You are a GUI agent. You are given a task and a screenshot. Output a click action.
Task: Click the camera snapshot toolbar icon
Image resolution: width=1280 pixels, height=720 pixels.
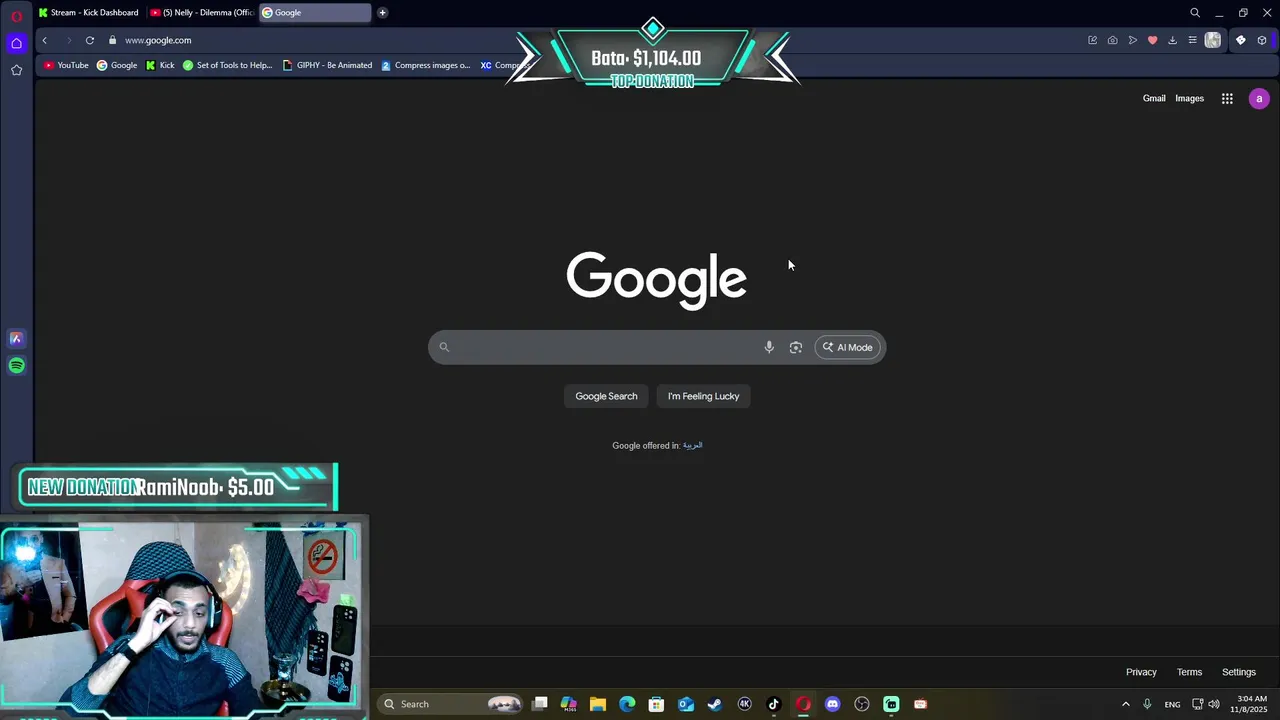pos(1112,40)
